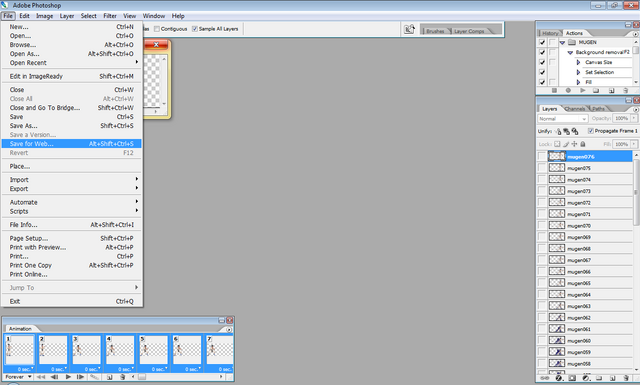The height and width of the screenshot is (385, 640).
Task: Delete the selected action via trash icon
Action: pos(625,90)
